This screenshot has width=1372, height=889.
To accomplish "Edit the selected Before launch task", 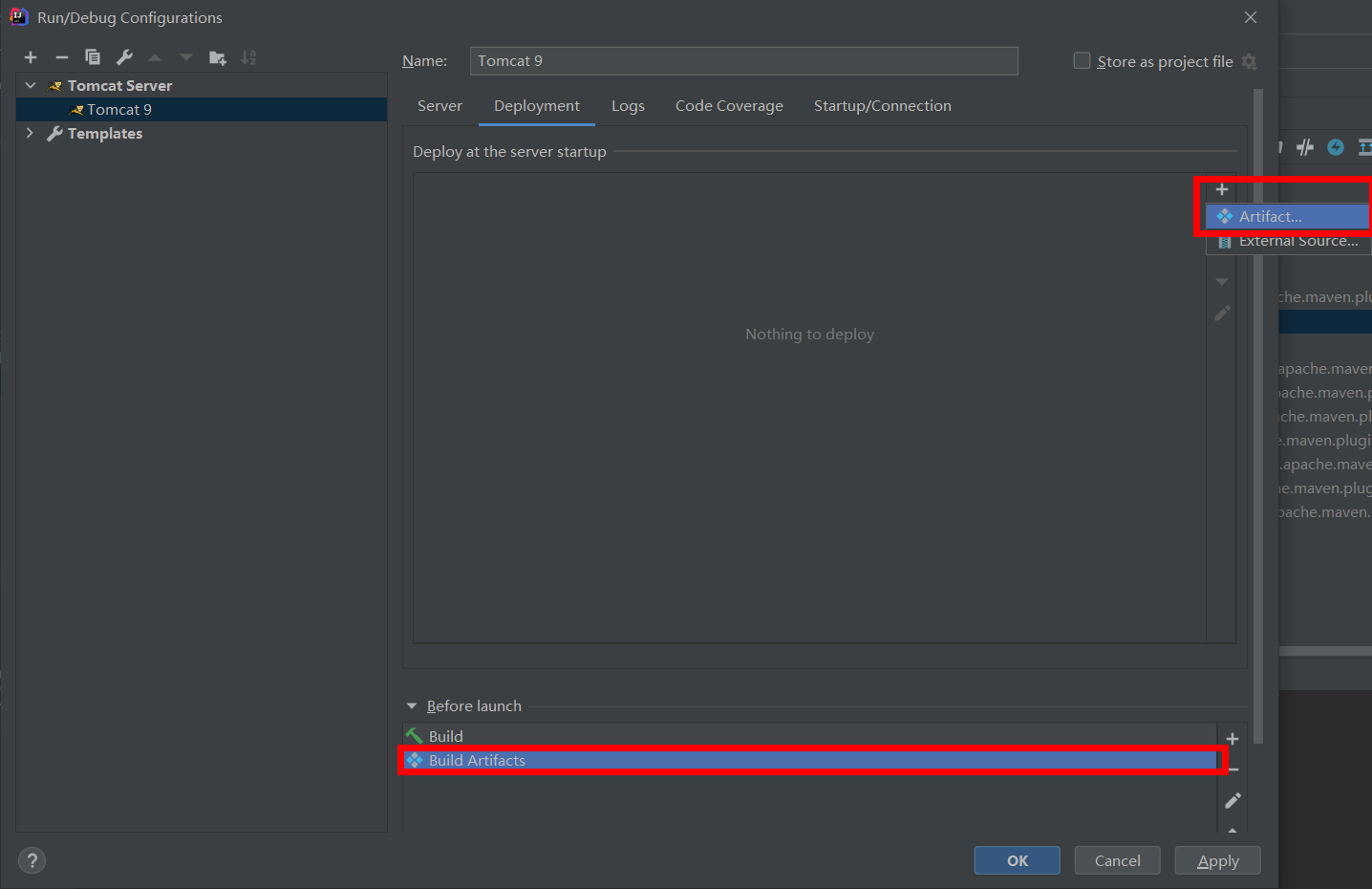I will [1233, 800].
